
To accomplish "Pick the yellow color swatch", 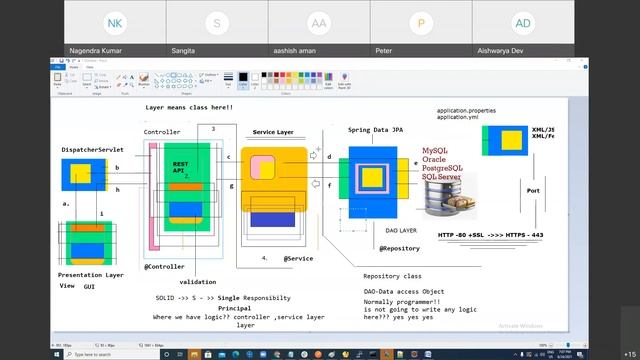I will pyautogui.click(x=295, y=75).
